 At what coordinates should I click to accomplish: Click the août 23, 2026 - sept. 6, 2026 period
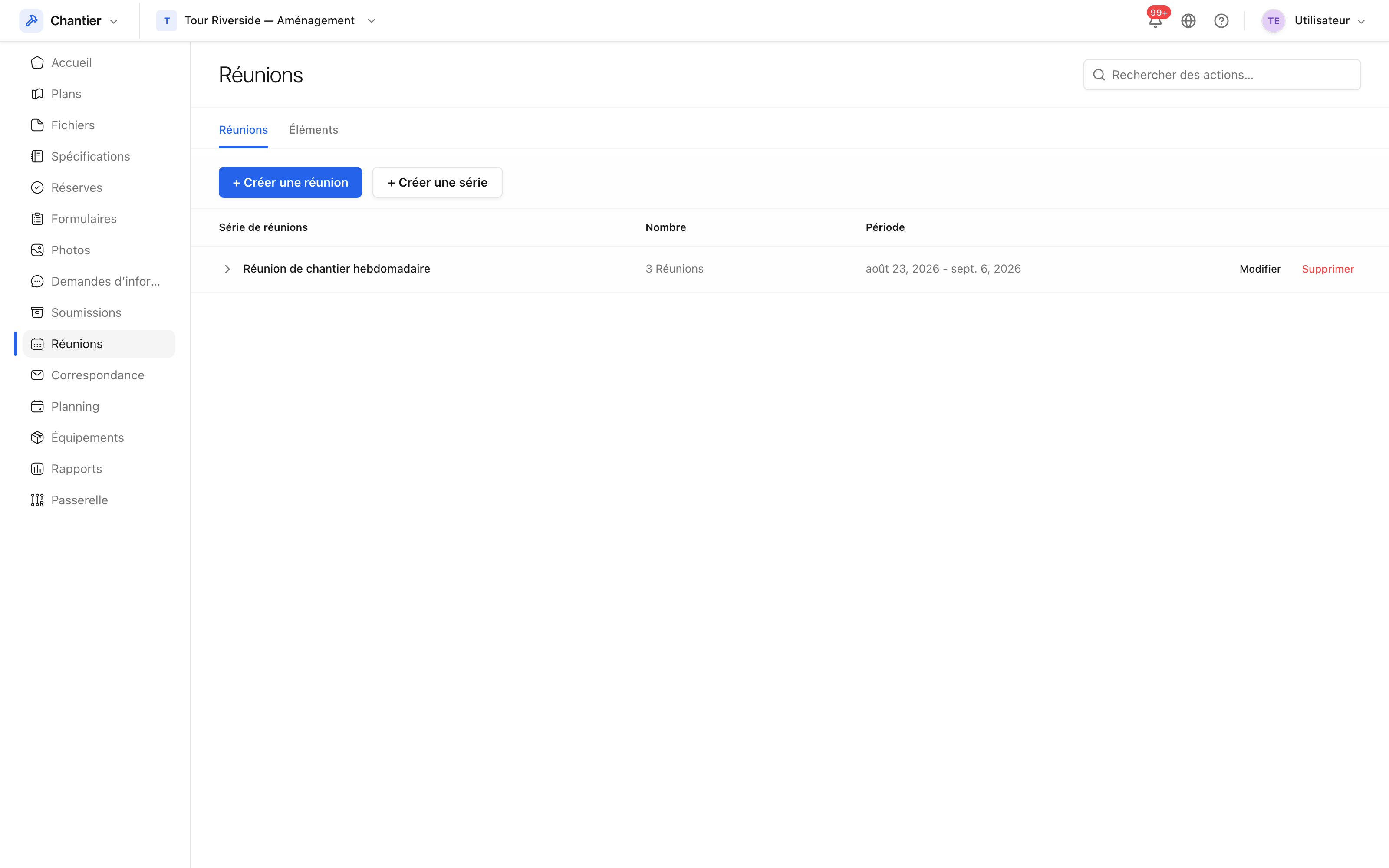coord(943,269)
